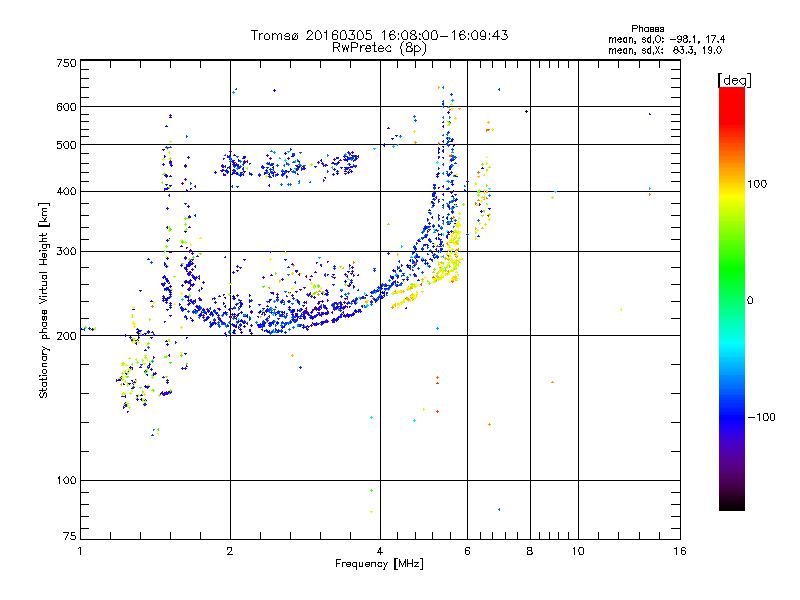Click the 'Stationary phase Virtual Height [km]' axis label
This screenshot has width=800, height=600.
click(43, 300)
